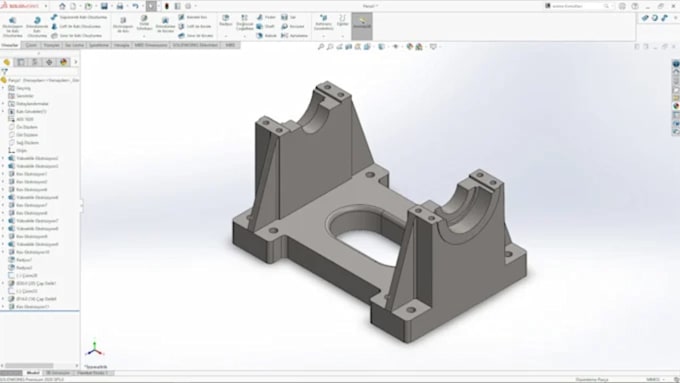680x383 pixels.
Task: Select the Fillet (Radyus) tool
Action: point(226,20)
